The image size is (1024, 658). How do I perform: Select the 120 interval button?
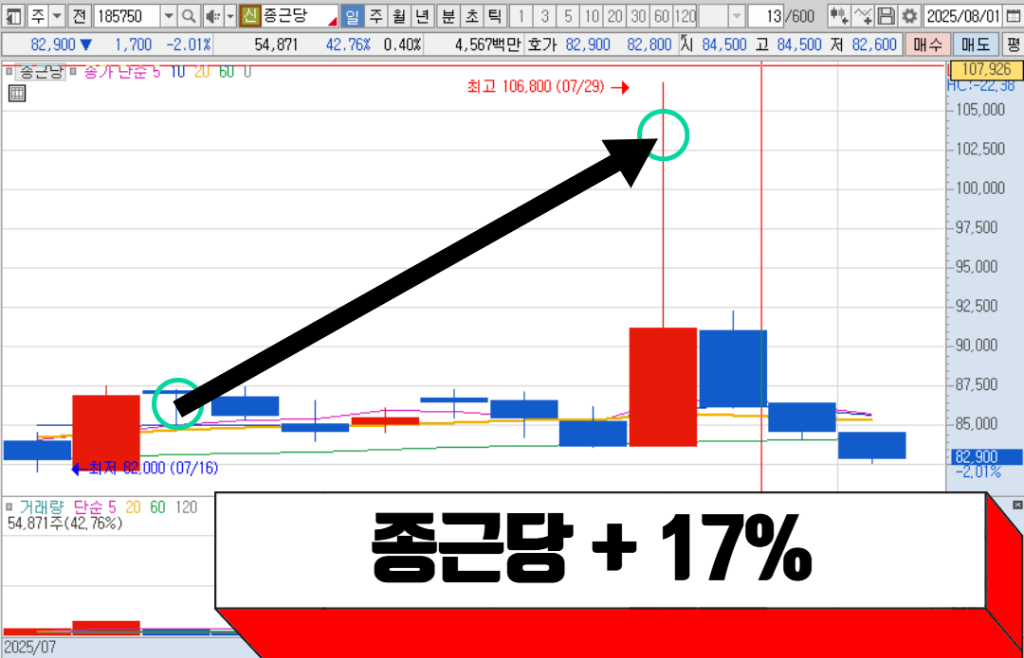[x=684, y=16]
